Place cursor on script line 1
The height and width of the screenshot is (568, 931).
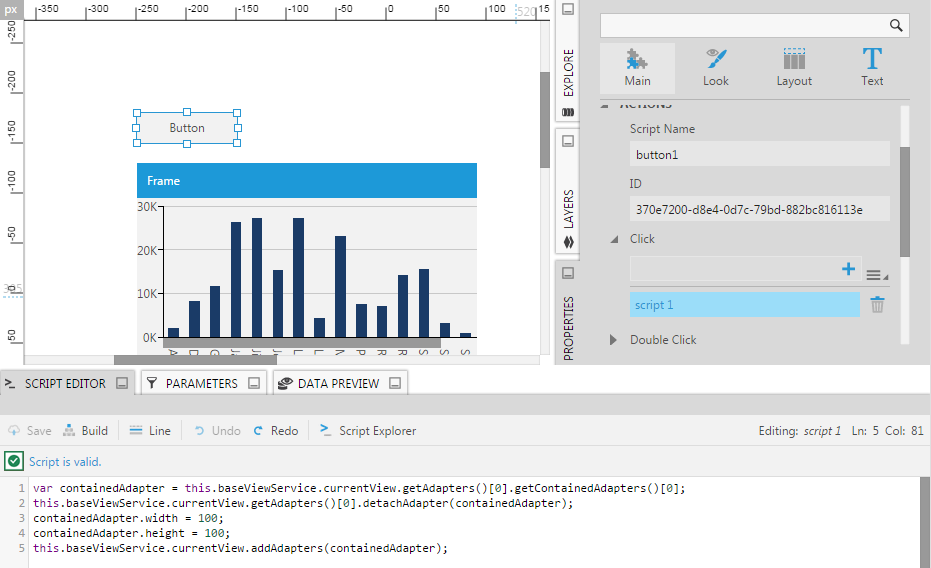[359, 488]
